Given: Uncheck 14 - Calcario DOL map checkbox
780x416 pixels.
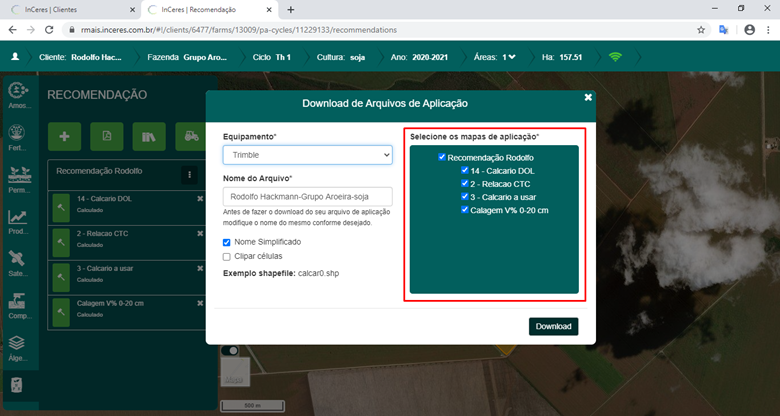Looking at the screenshot, I should pos(465,170).
